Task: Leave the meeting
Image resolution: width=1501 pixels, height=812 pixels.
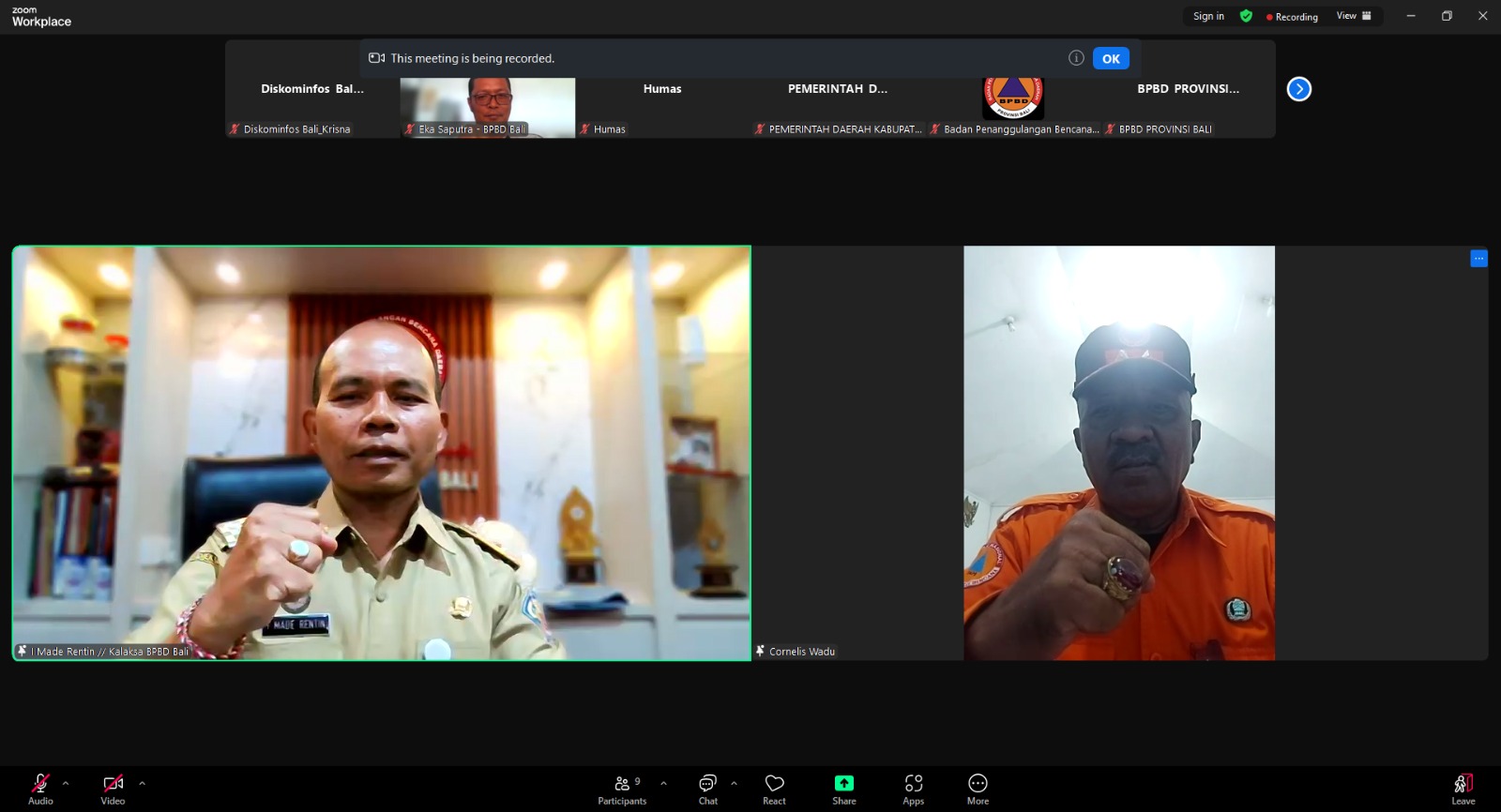Action: [1463, 788]
